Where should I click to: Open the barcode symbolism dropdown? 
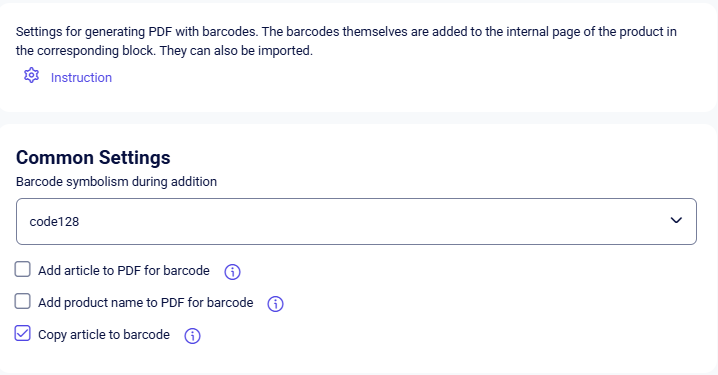356,221
